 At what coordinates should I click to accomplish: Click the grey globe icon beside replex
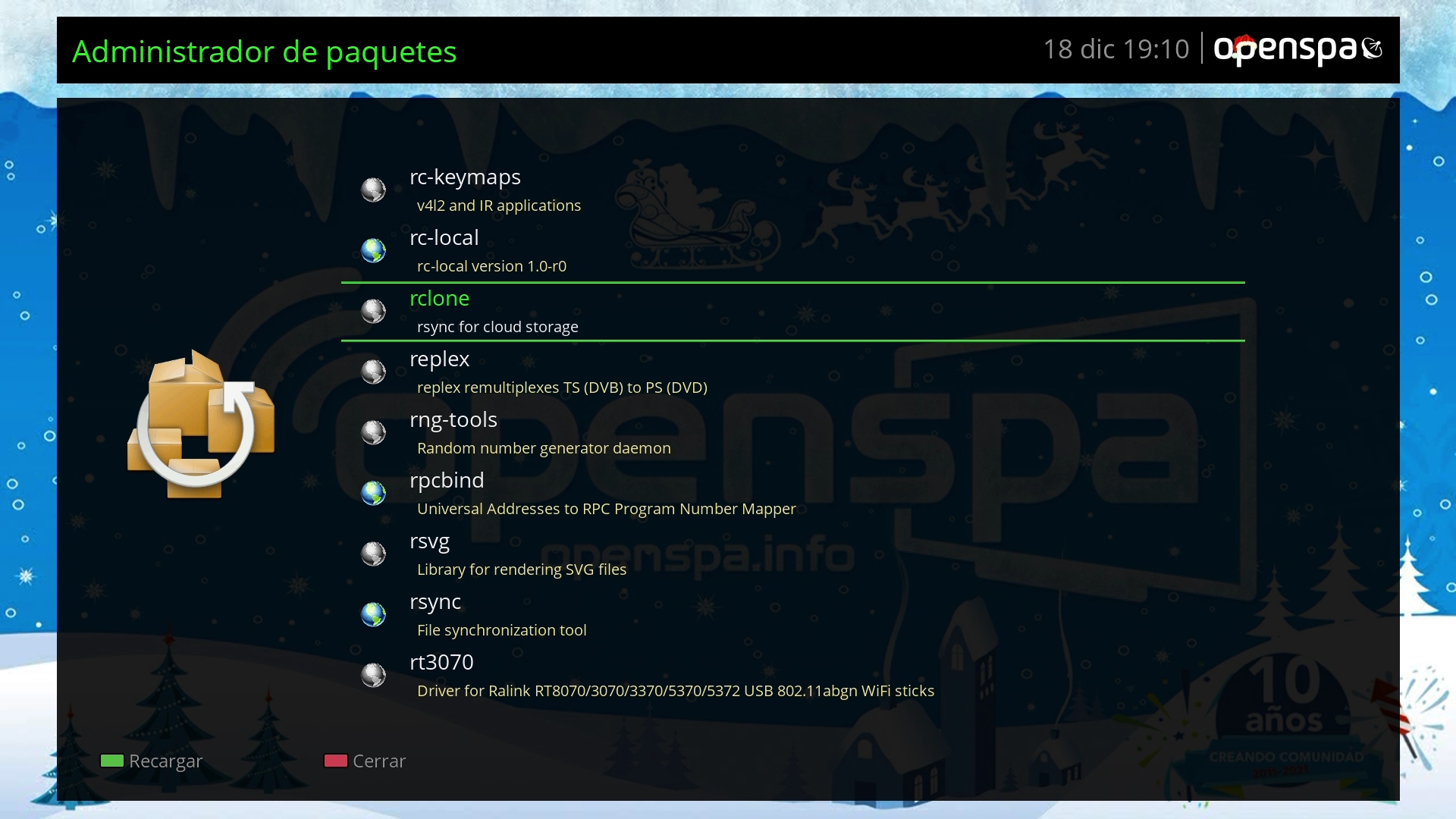pos(373,372)
